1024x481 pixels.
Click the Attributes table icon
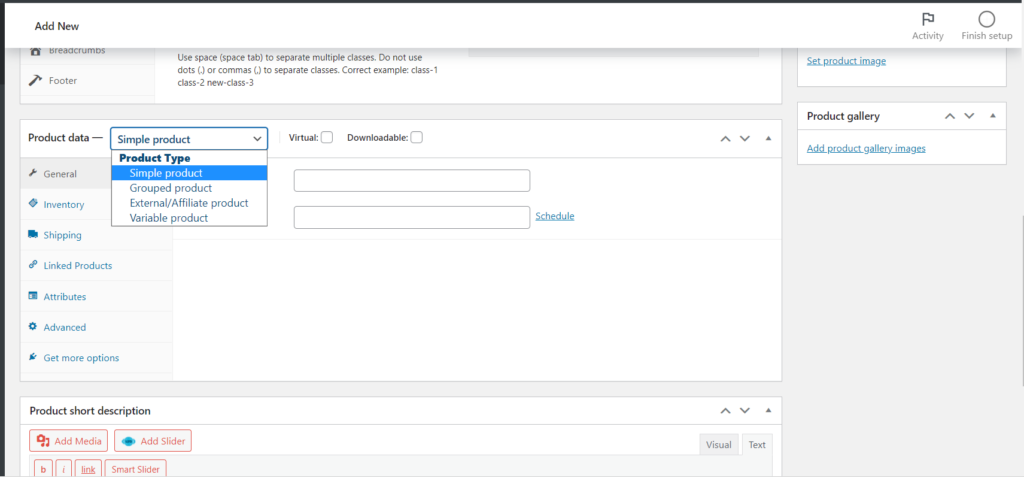34,297
